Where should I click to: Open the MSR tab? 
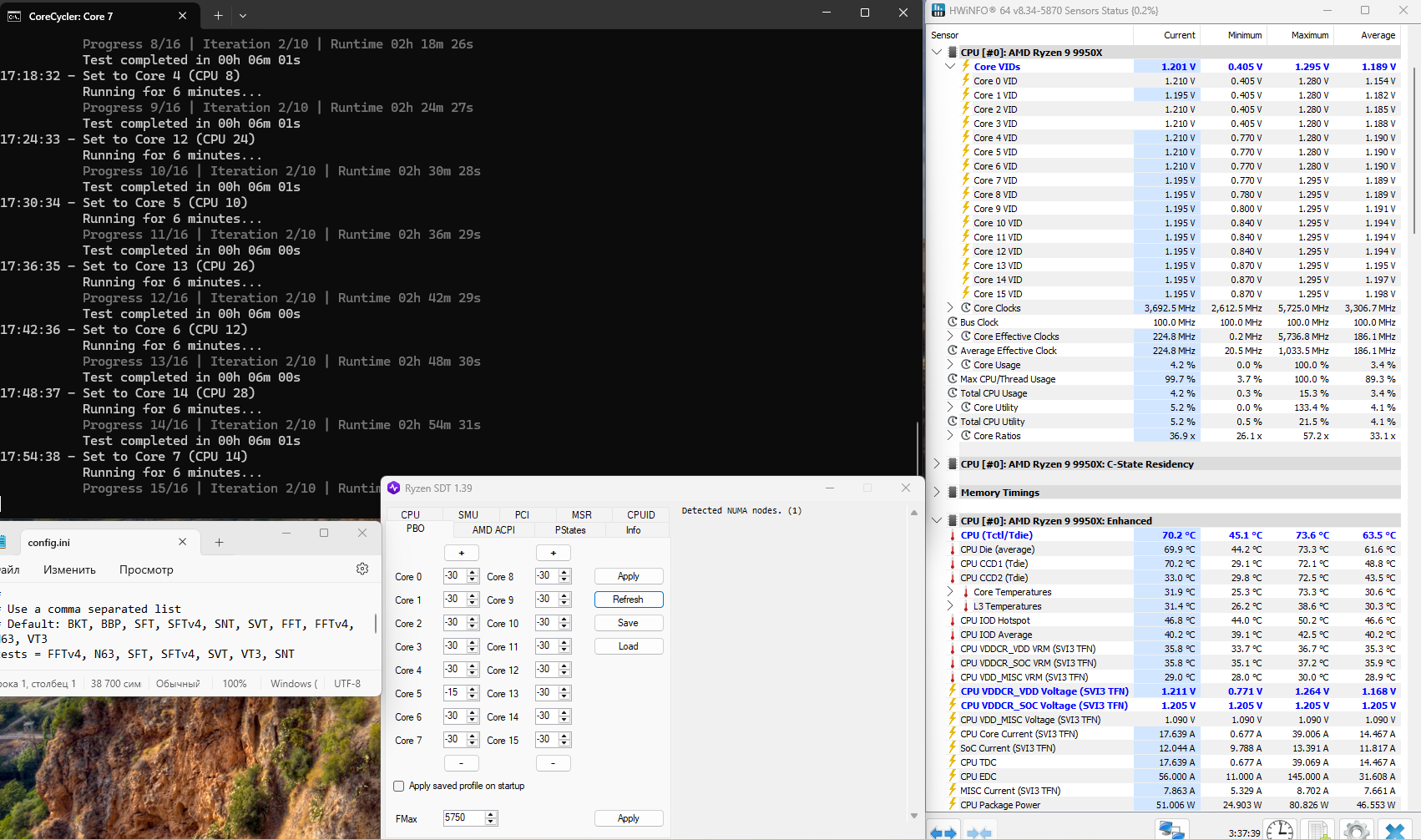[x=582, y=514]
